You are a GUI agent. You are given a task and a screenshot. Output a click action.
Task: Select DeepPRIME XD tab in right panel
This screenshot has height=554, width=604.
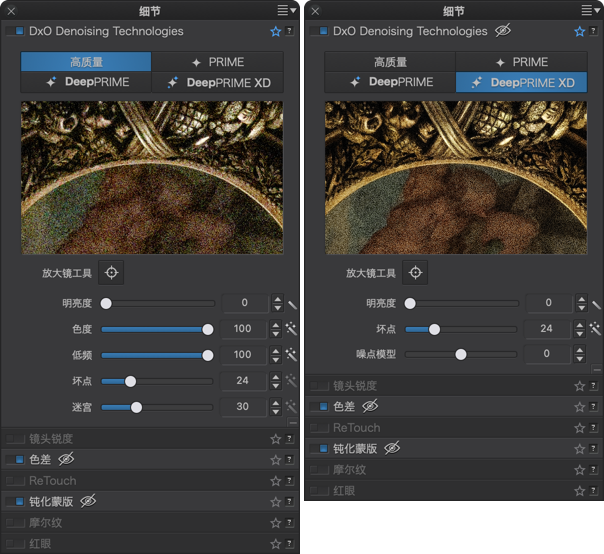click(522, 82)
